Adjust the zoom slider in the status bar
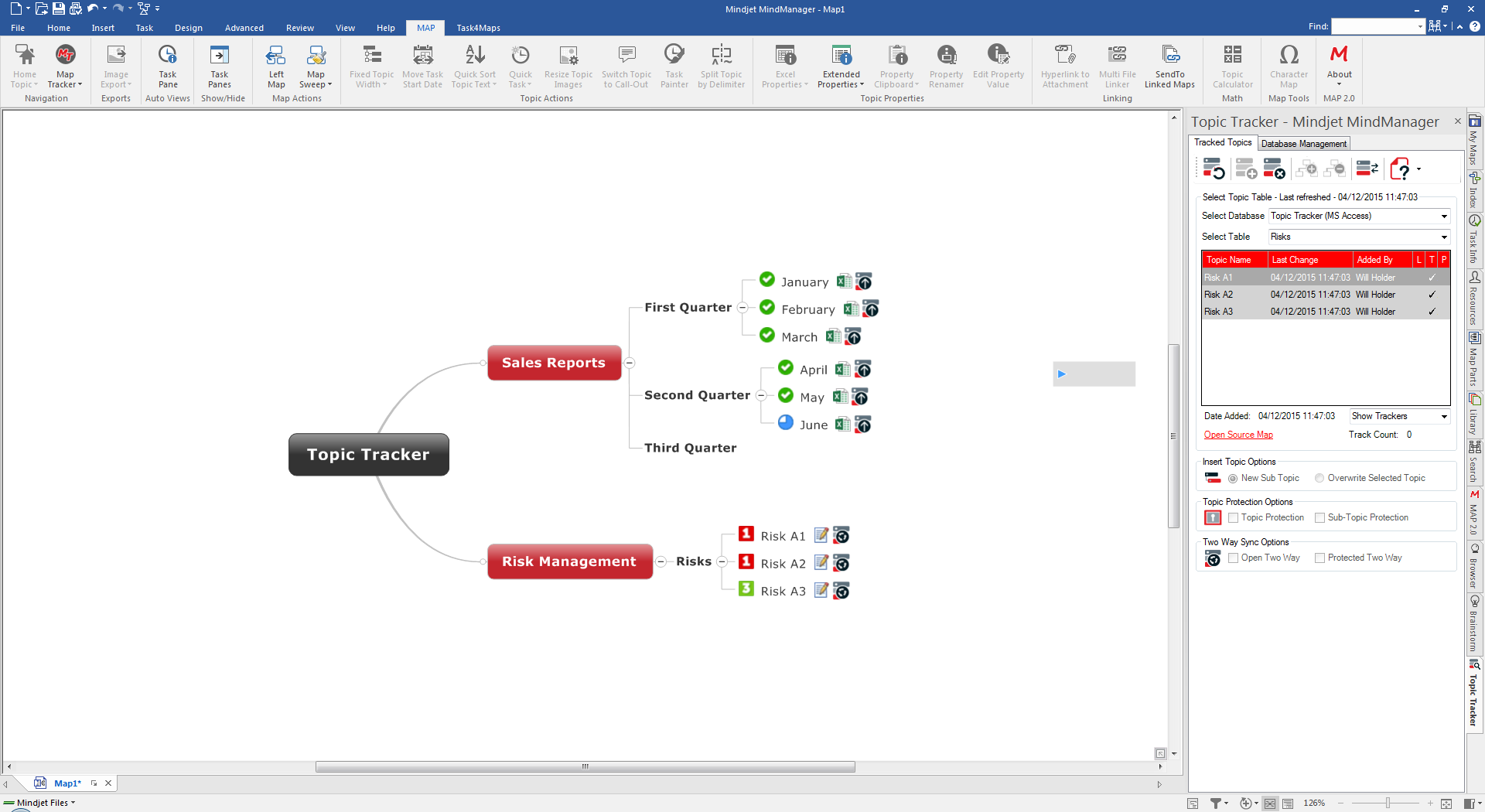 (x=1388, y=803)
